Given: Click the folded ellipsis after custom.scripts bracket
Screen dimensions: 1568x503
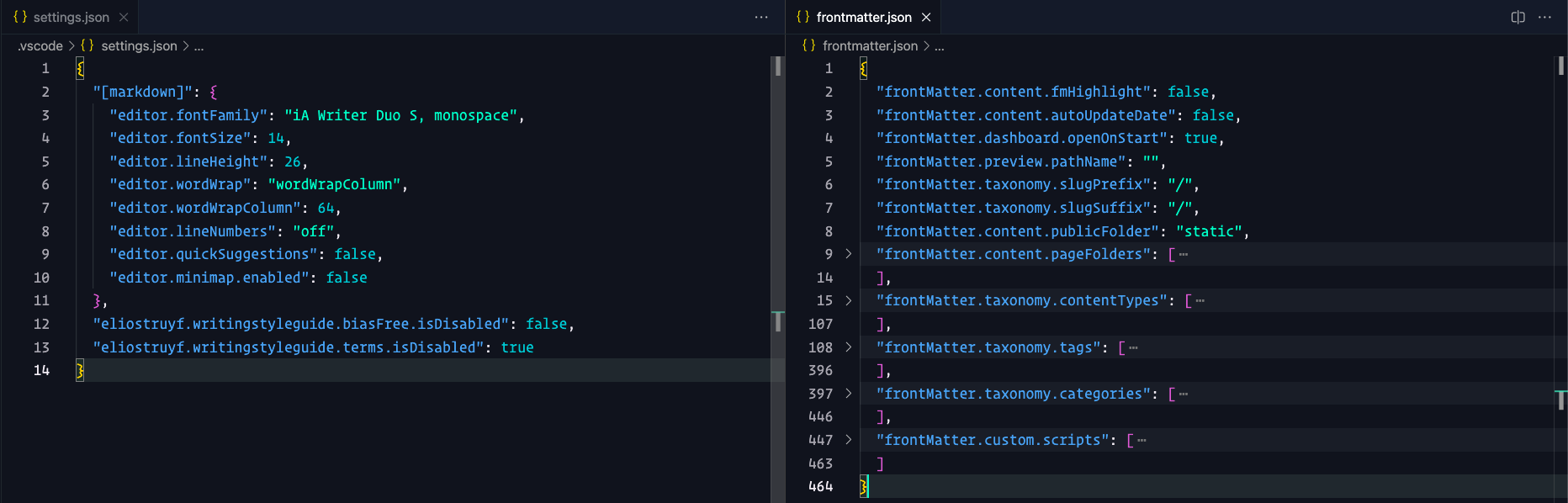Looking at the screenshot, I should coord(1142,440).
